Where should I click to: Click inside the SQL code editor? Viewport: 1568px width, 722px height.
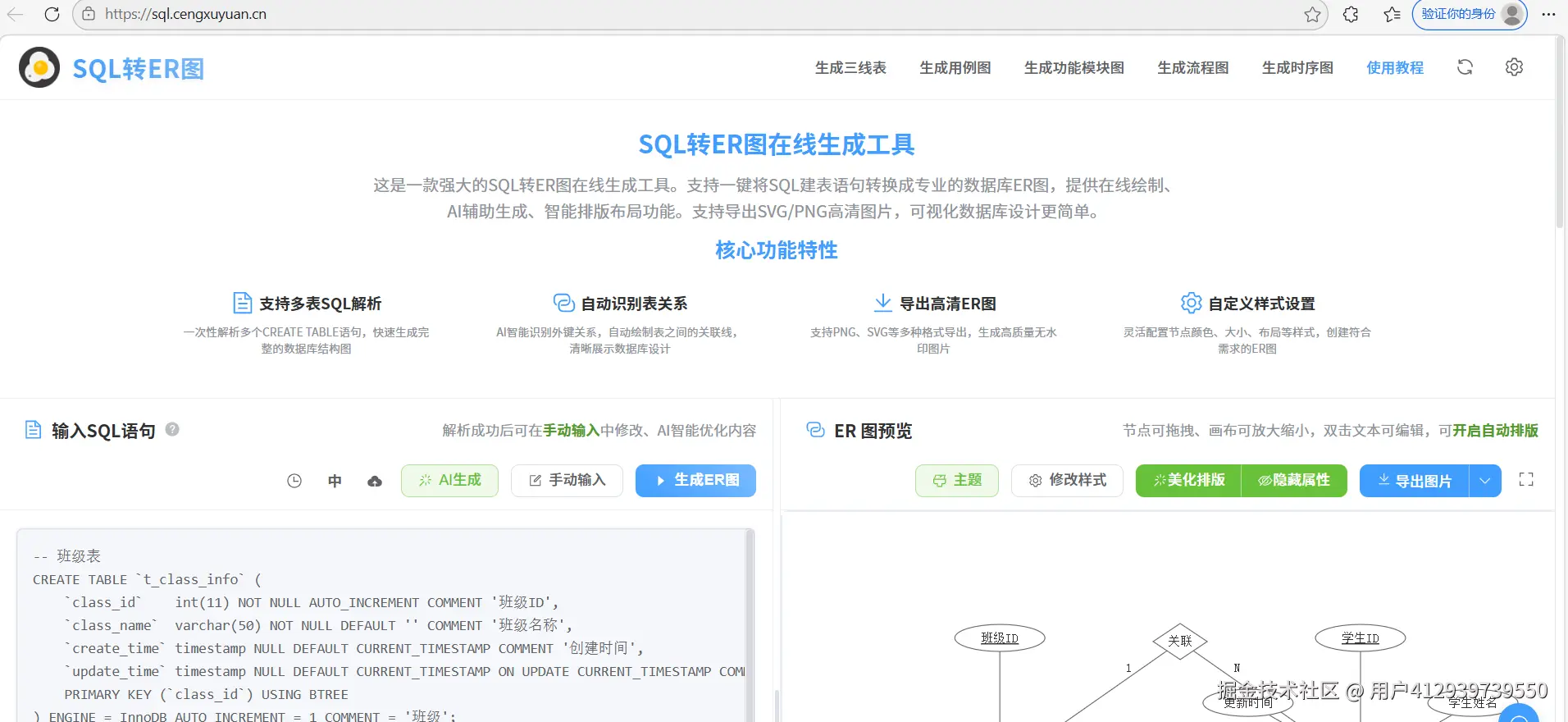pos(381,625)
